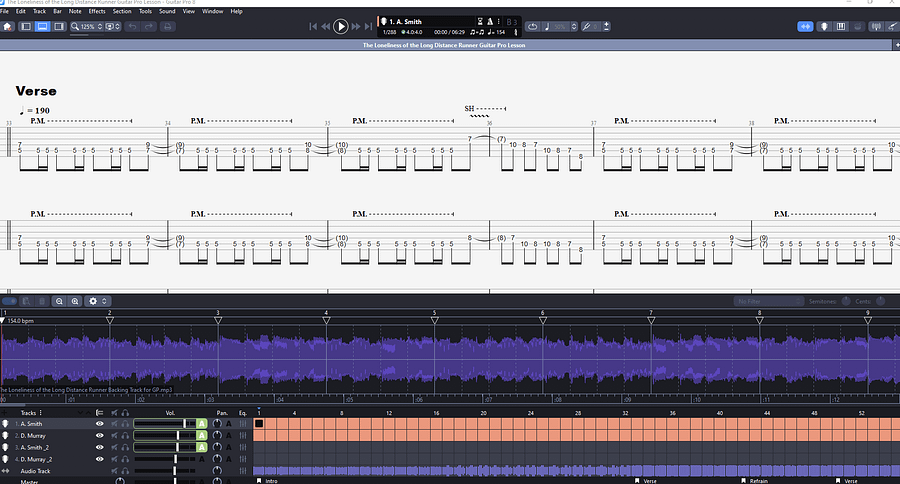Open the Note menu
This screenshot has width=900, height=484.
[75, 11]
